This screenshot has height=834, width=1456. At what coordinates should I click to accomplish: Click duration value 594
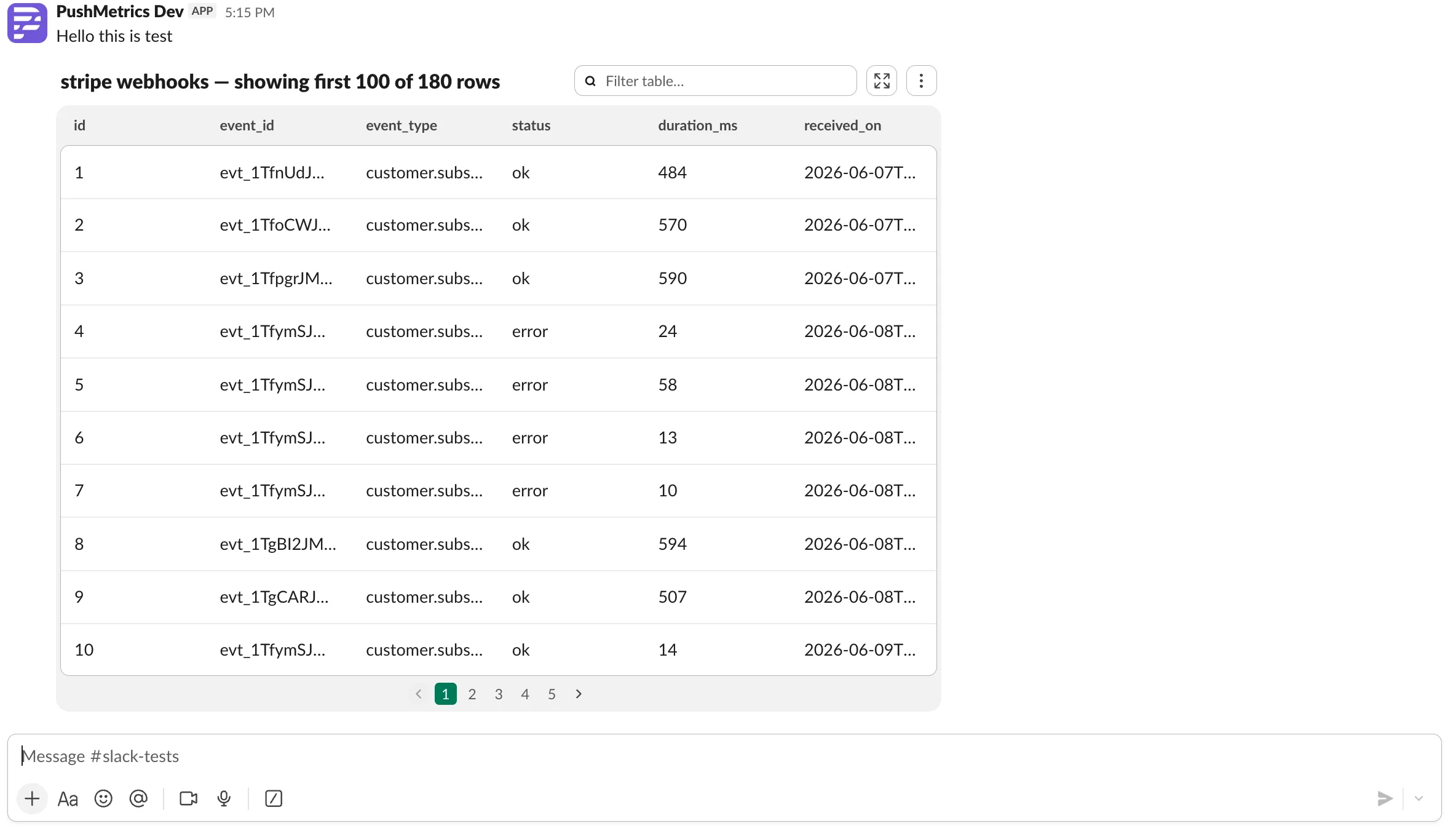[x=673, y=544]
